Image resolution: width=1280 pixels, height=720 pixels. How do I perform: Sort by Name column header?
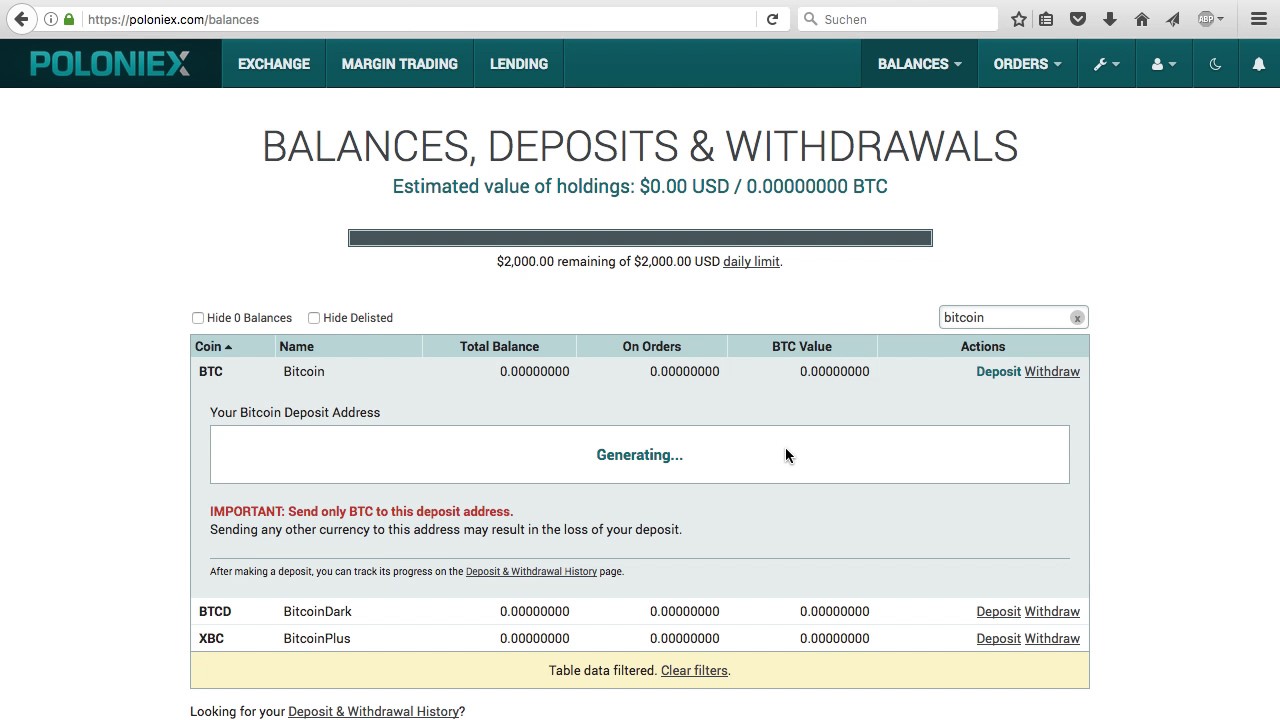(348, 346)
